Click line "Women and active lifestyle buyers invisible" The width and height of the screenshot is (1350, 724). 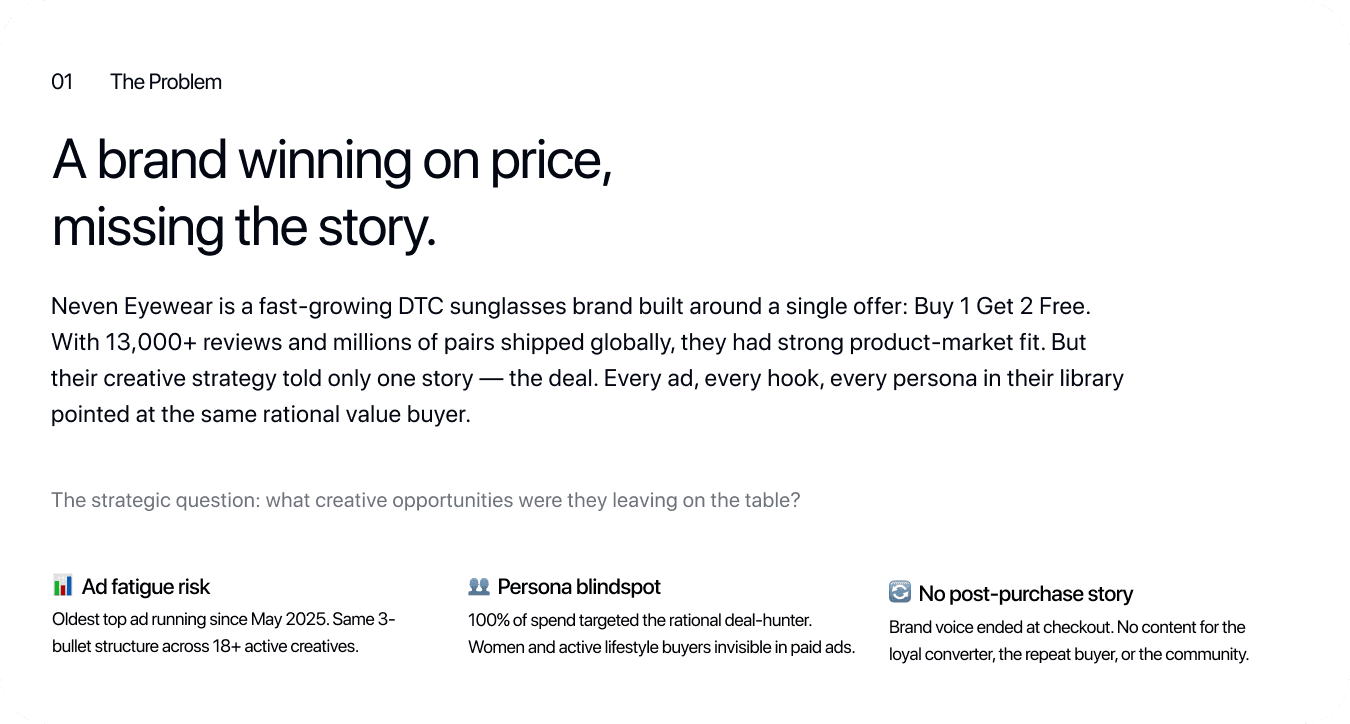coord(662,647)
